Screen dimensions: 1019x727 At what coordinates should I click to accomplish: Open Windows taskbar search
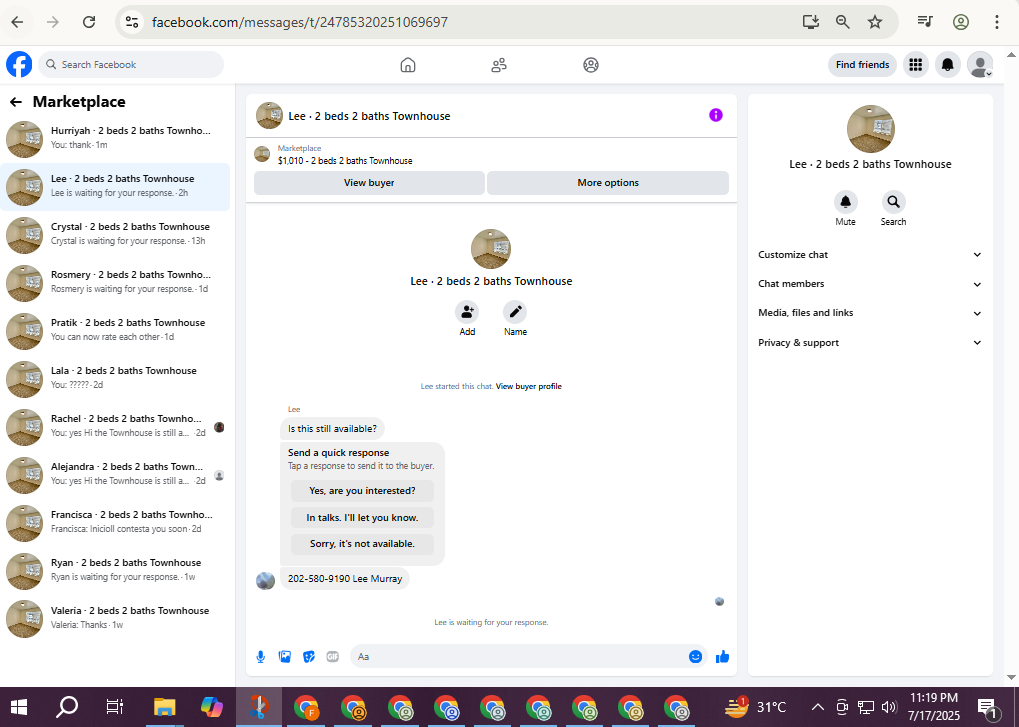tap(67, 707)
